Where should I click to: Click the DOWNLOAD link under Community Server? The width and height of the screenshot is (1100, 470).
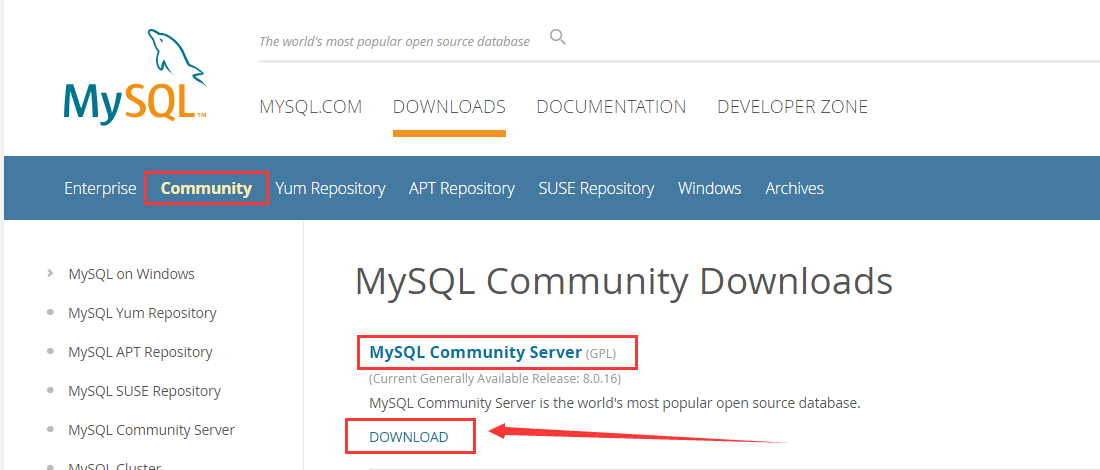pyautogui.click(x=409, y=437)
